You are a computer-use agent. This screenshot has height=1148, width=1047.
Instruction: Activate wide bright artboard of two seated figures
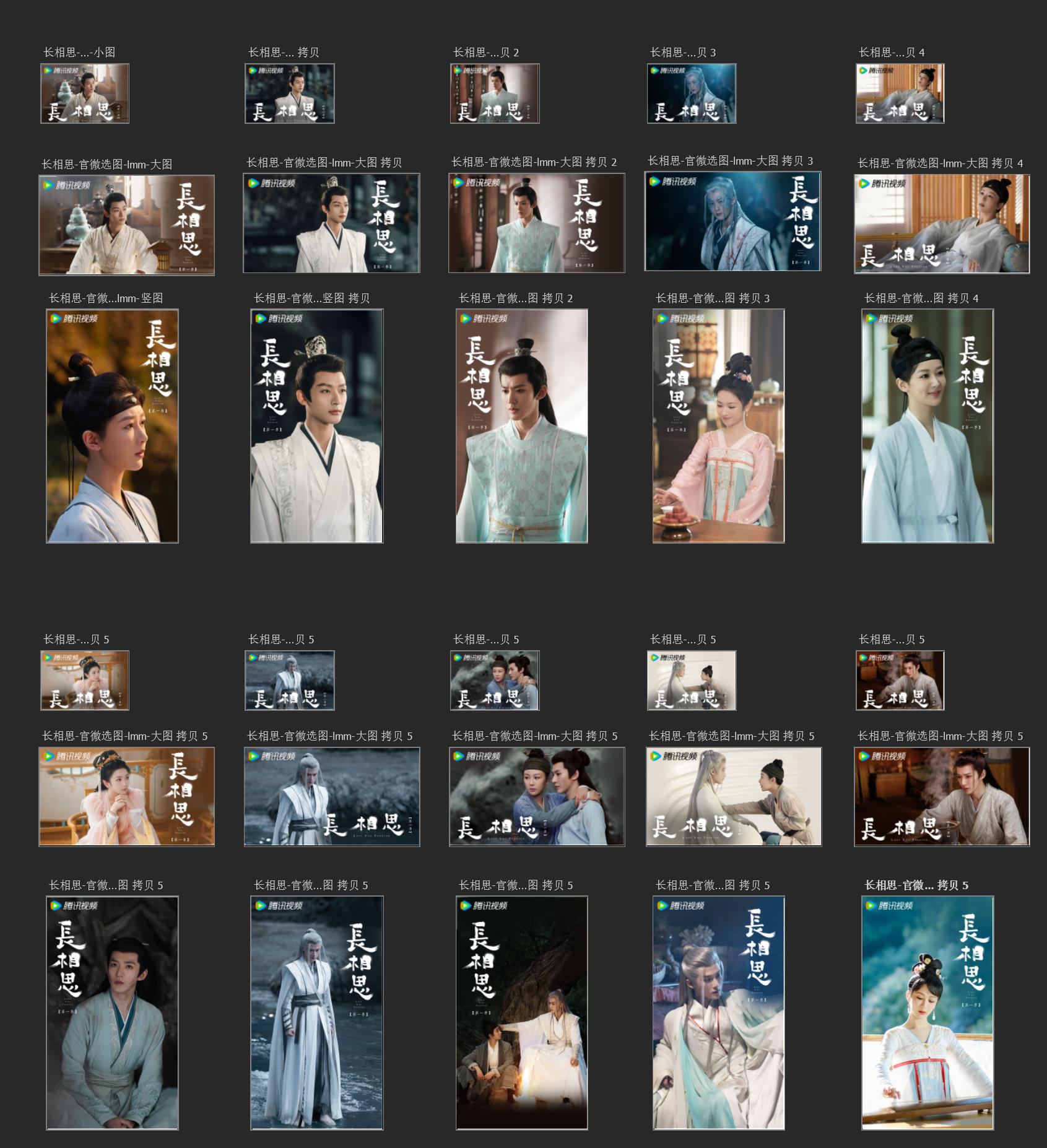(x=734, y=797)
